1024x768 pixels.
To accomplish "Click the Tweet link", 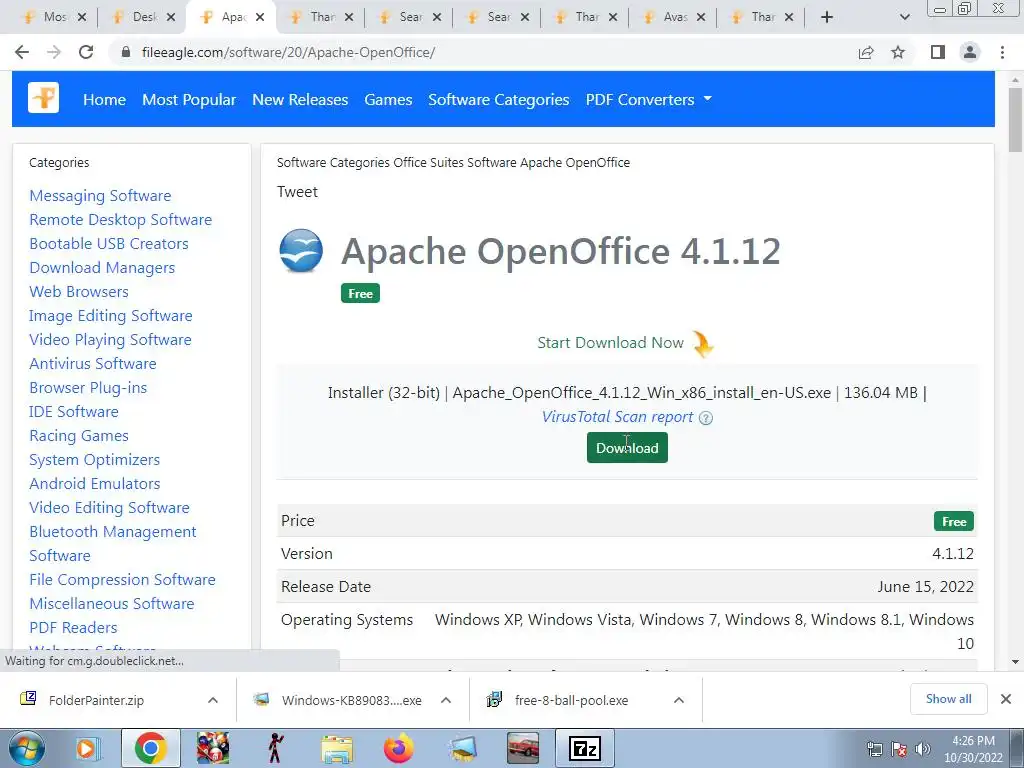I will [x=297, y=192].
